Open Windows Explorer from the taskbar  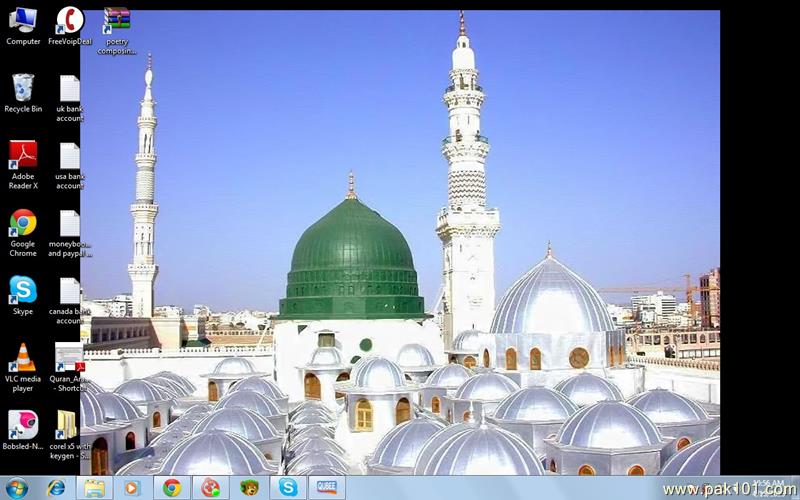coord(94,488)
